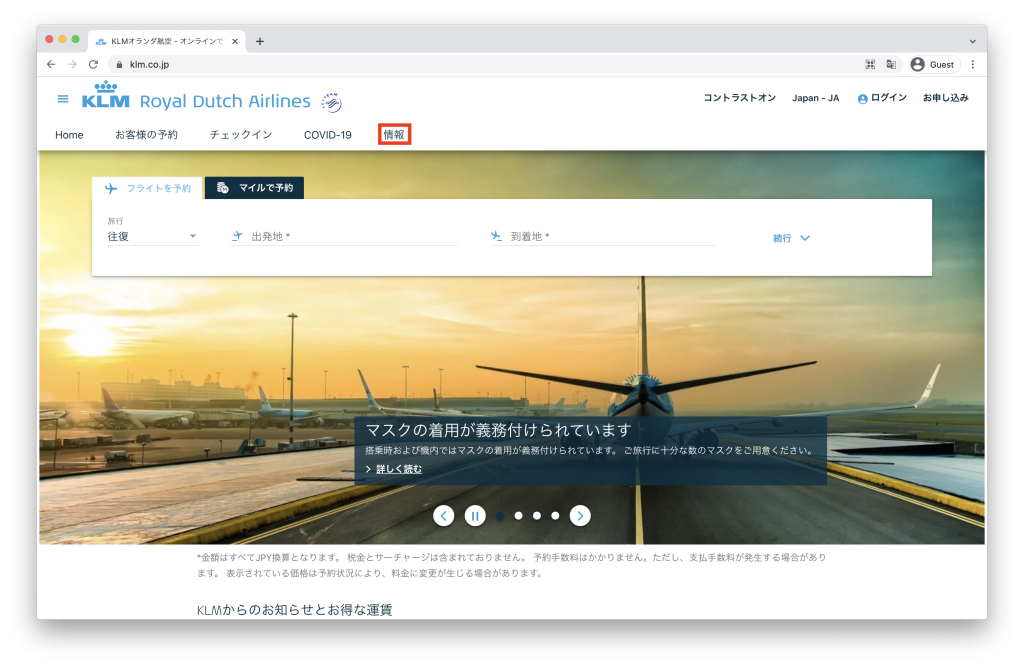
Task: Select the last carousel slide dot
Action: click(x=555, y=516)
